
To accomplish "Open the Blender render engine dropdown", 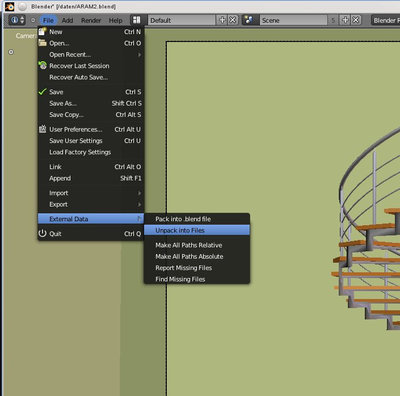I will click(x=386, y=20).
